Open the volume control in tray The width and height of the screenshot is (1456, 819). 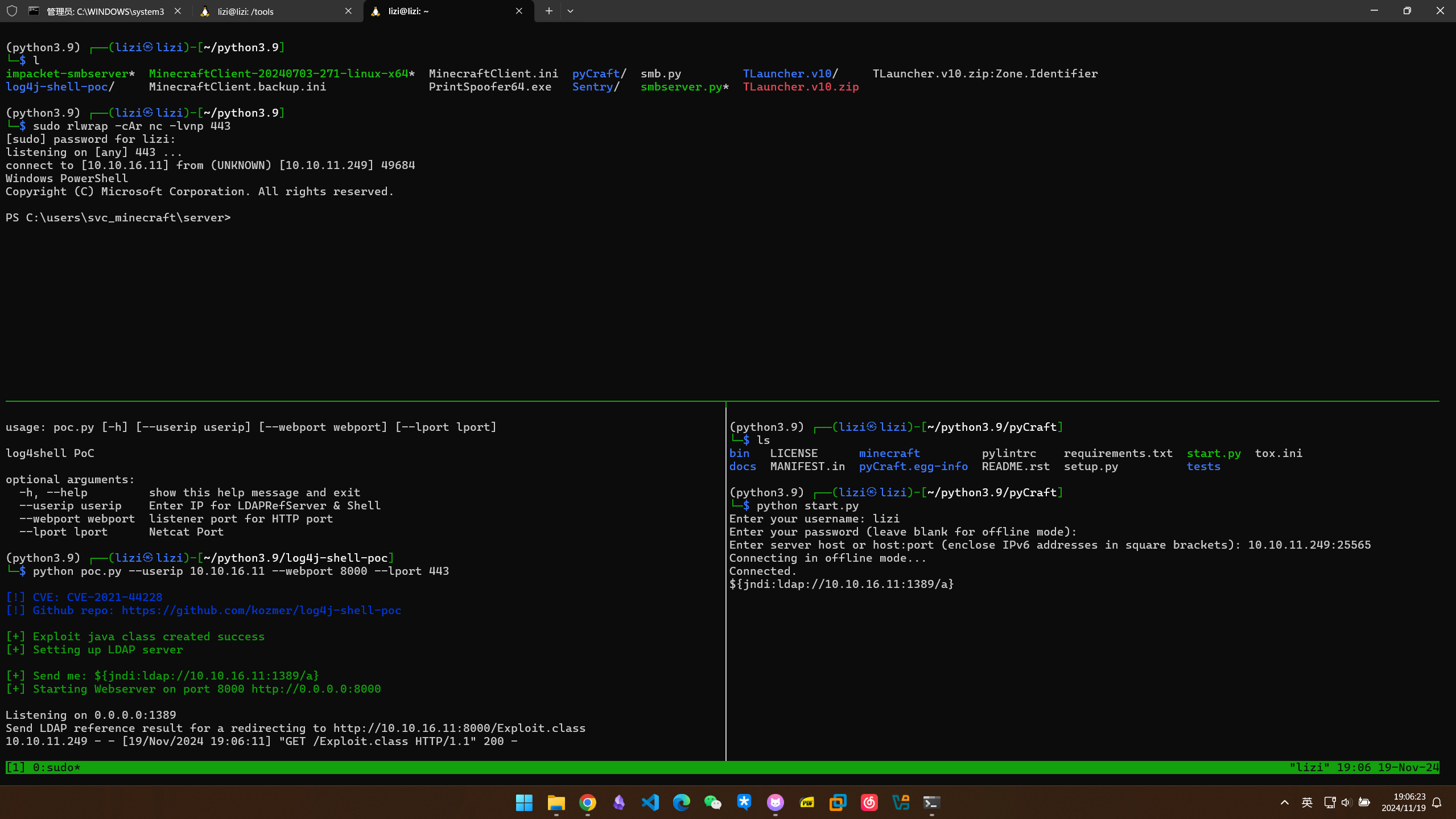click(1346, 802)
